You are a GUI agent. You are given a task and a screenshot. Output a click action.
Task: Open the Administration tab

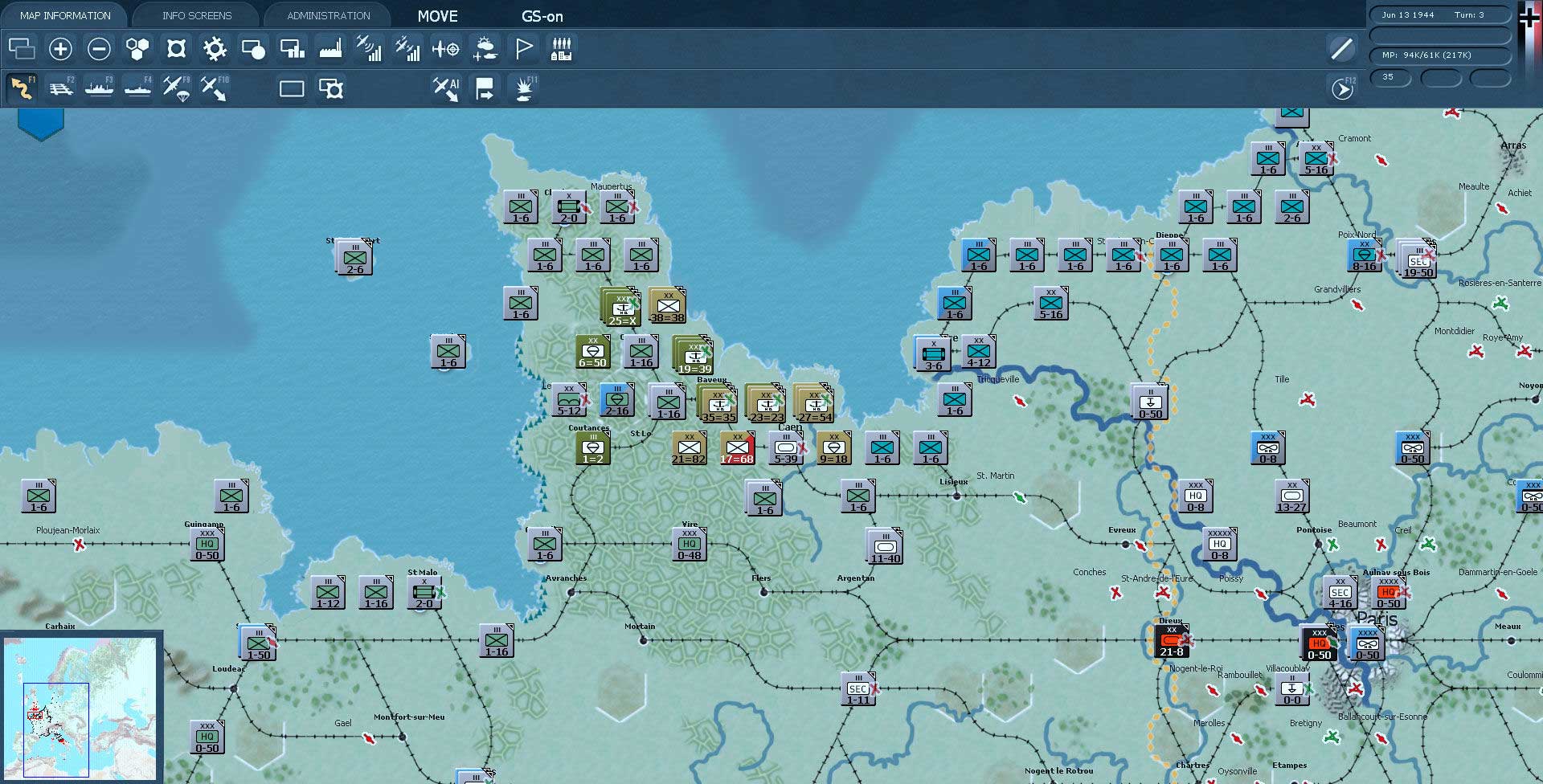(x=328, y=15)
